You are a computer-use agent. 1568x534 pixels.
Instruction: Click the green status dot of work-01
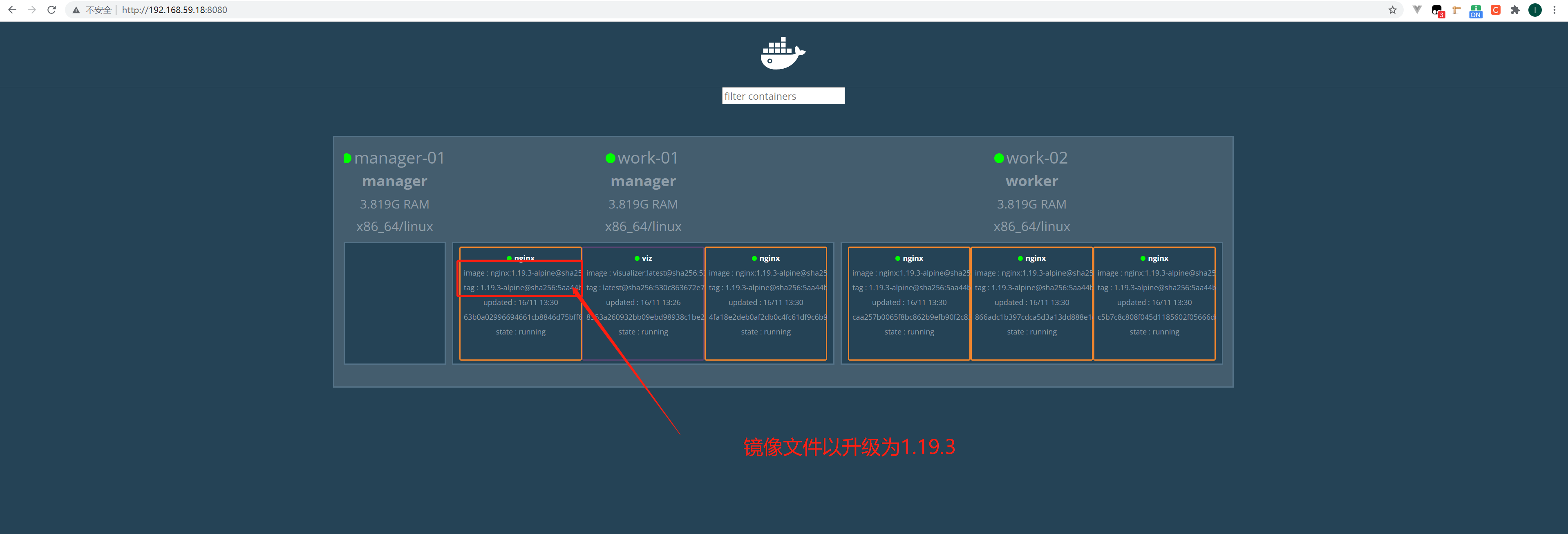(610, 158)
